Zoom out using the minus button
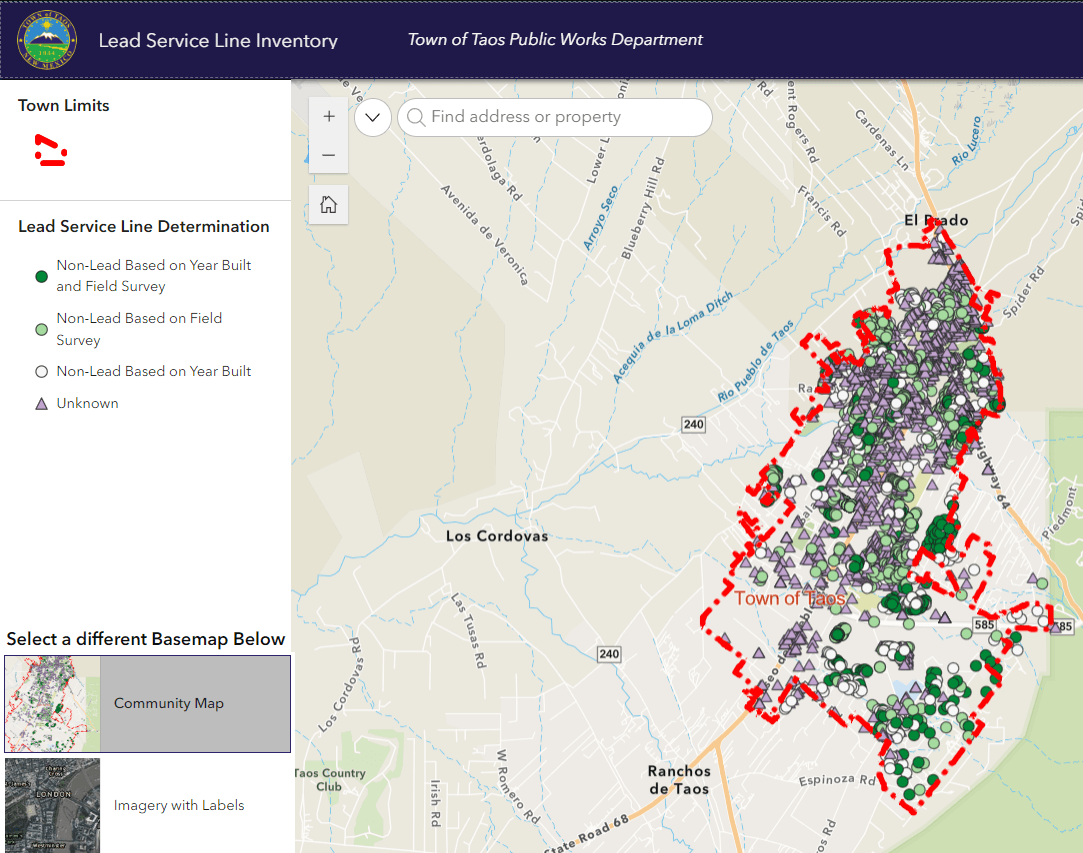Image resolution: width=1083 pixels, height=853 pixels. click(x=329, y=155)
